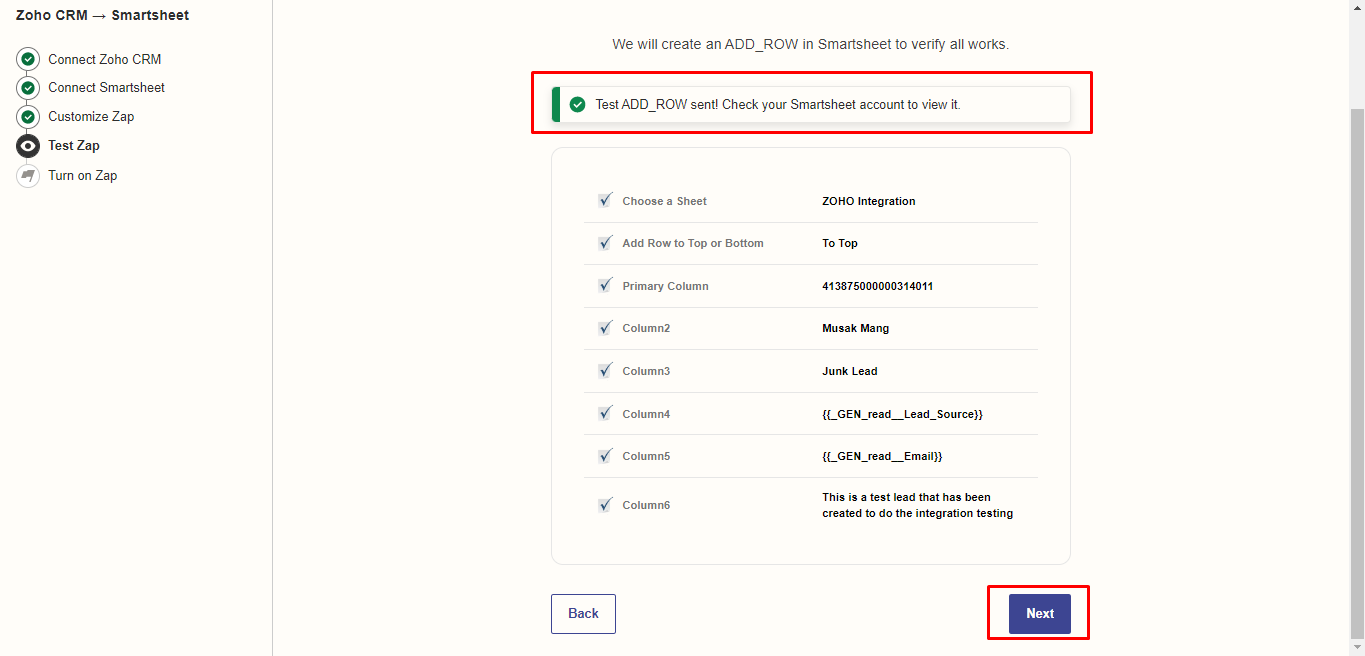This screenshot has height=656, width=1365.
Task: Click green checkmark icon beside Connect Smartsheet
Action: pos(28,88)
